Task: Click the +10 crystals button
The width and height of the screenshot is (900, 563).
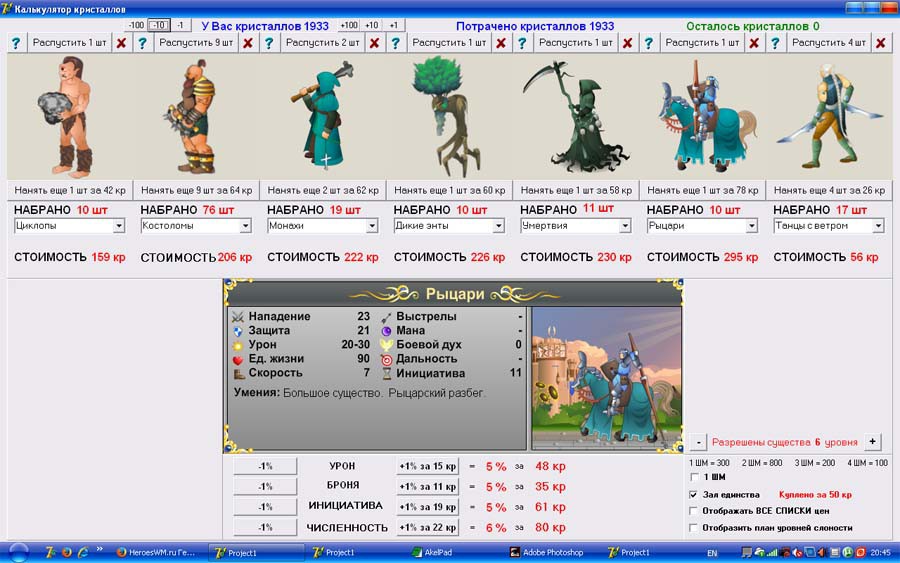Action: [371, 25]
